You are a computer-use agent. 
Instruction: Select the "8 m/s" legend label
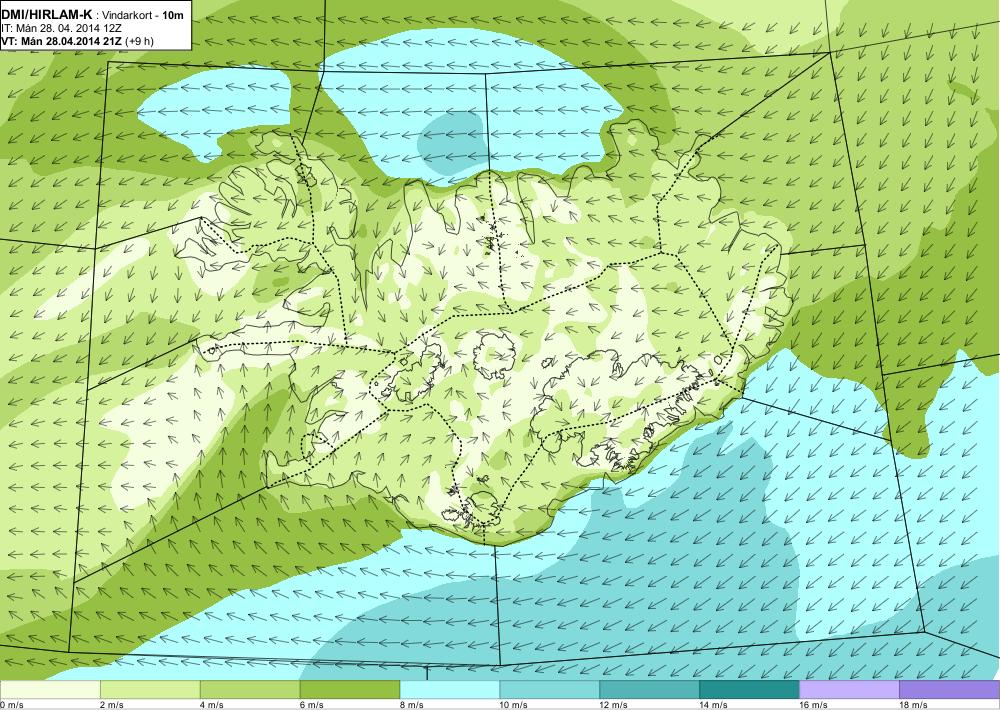[x=412, y=705]
